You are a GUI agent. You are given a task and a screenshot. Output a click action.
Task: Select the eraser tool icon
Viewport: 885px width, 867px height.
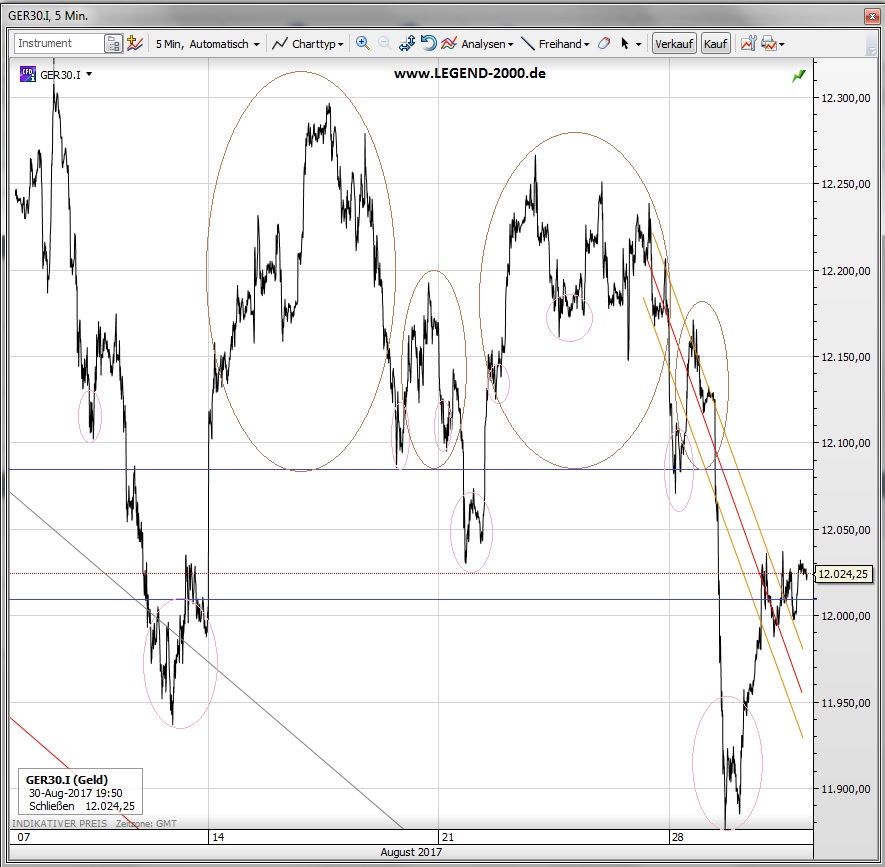[x=604, y=43]
